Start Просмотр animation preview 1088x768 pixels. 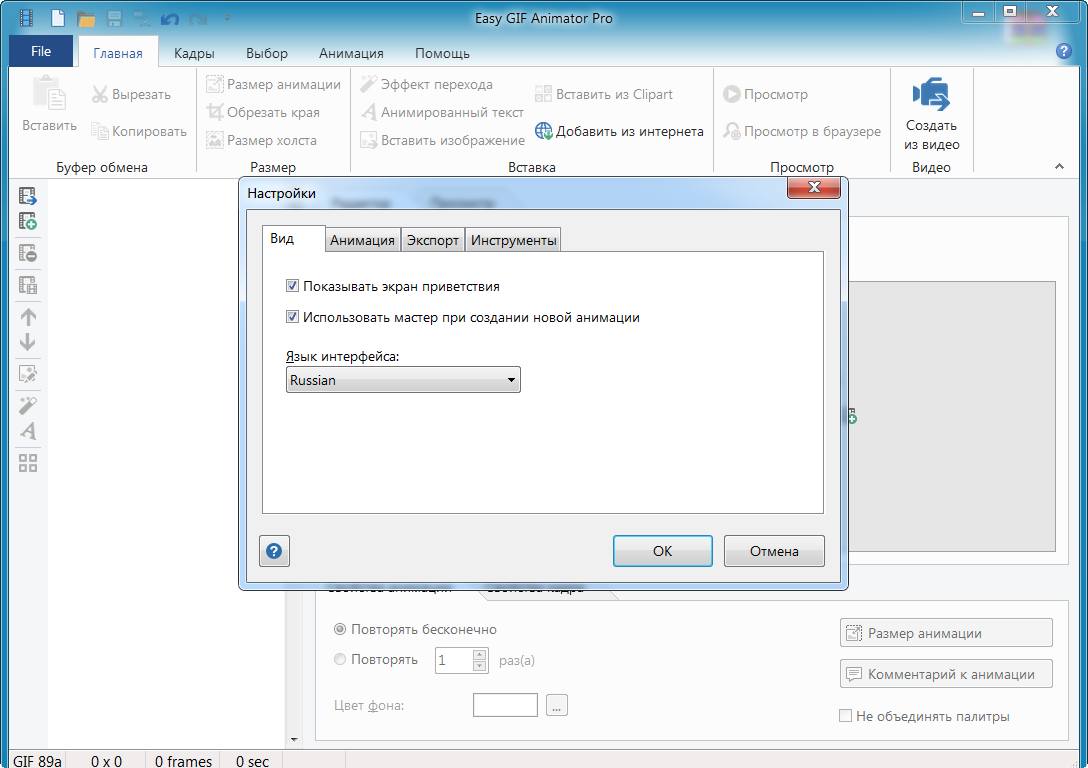click(x=765, y=94)
